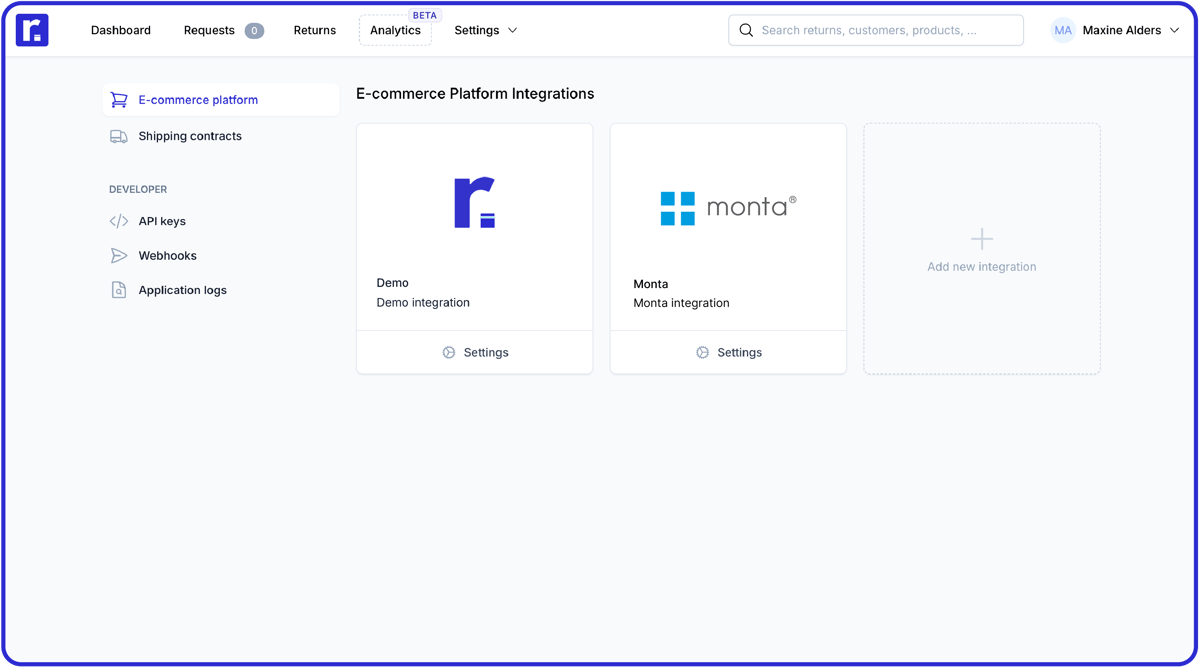Click the Requests count badge showing 0
This screenshot has height=667, width=1200.
coord(254,31)
